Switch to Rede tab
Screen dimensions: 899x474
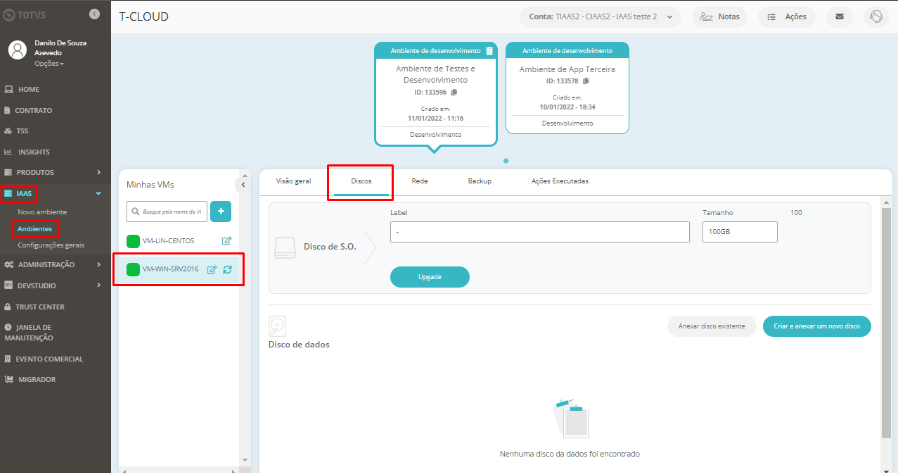pyautogui.click(x=420, y=181)
